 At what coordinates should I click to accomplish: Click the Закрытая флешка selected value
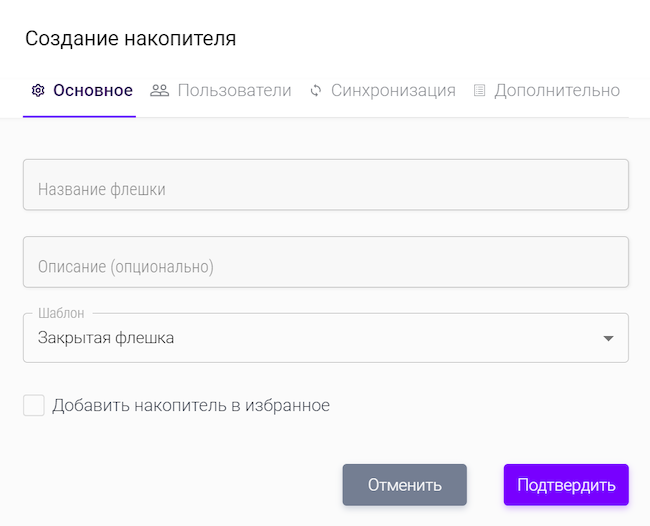click(106, 338)
